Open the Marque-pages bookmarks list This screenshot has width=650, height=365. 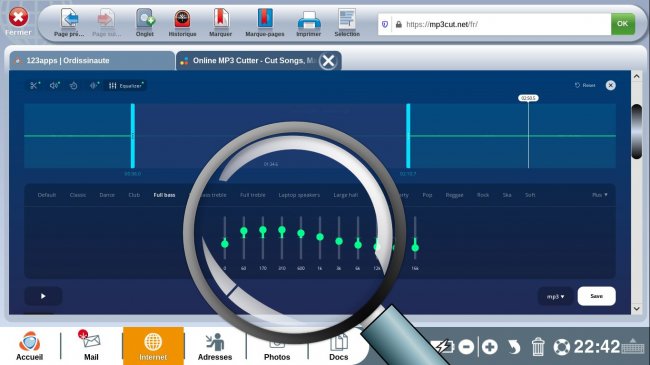coord(264,23)
